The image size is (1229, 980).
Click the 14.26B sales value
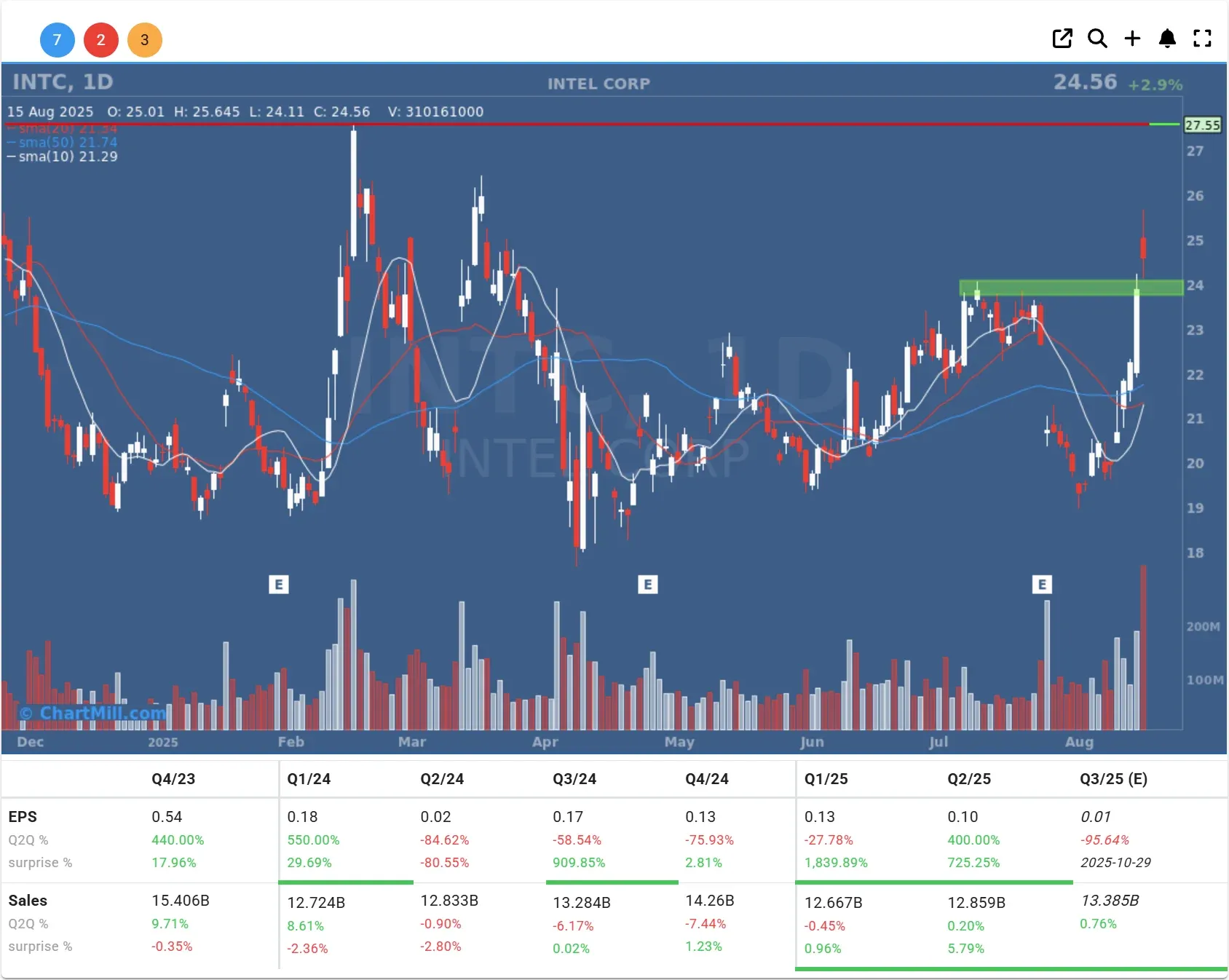click(x=710, y=900)
